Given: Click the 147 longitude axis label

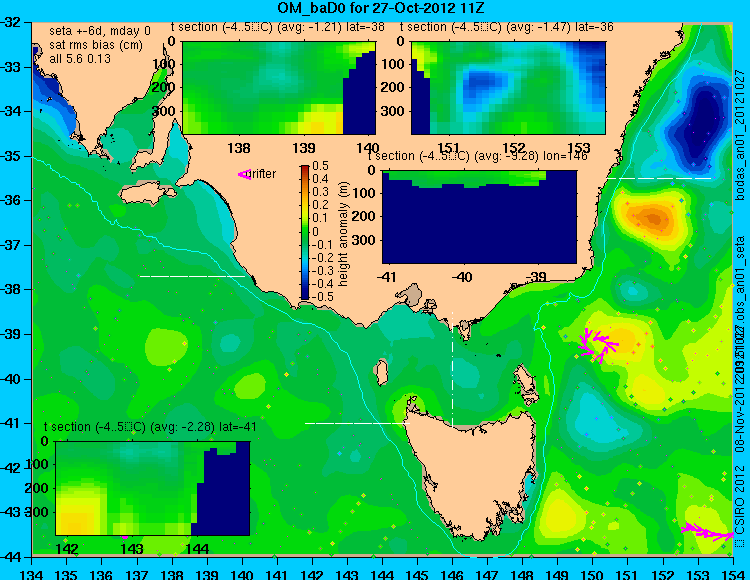Looking at the screenshot, I should coord(487,575).
